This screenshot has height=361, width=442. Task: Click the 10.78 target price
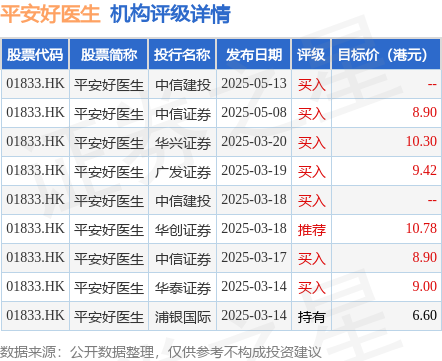(421, 228)
